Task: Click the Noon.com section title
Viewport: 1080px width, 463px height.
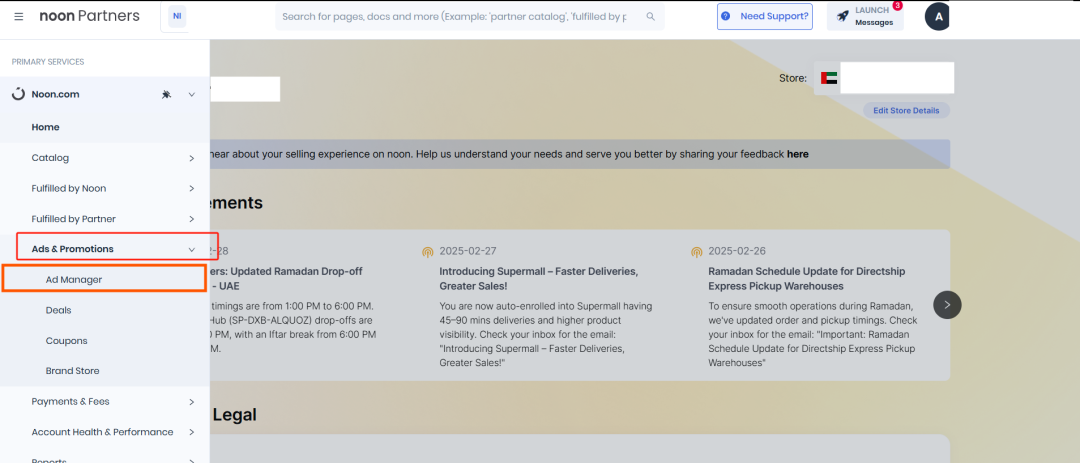Action: (55, 94)
